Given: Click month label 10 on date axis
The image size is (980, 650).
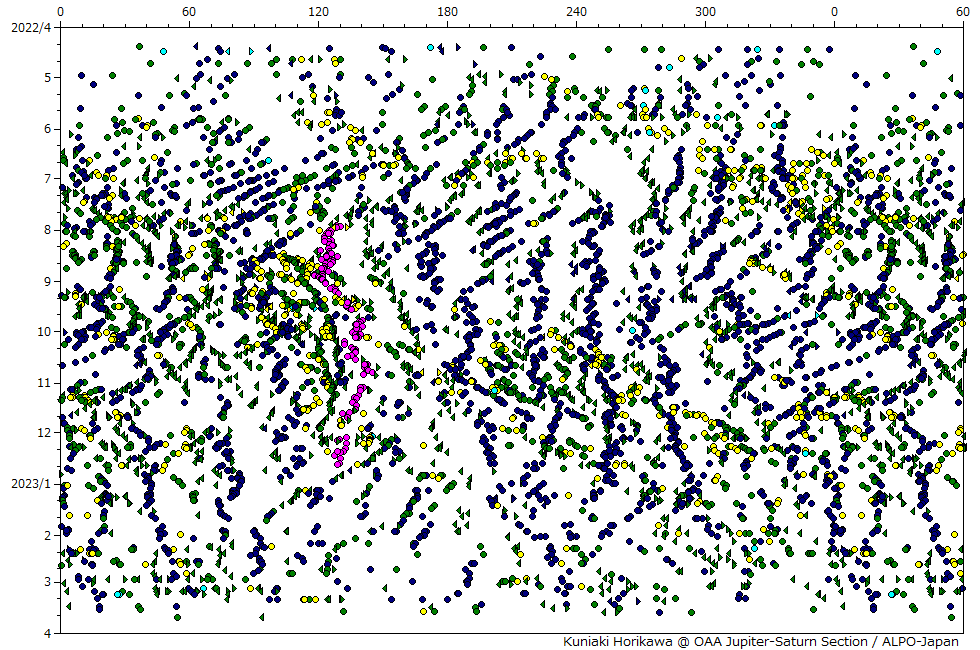Looking at the screenshot, I should [45, 332].
